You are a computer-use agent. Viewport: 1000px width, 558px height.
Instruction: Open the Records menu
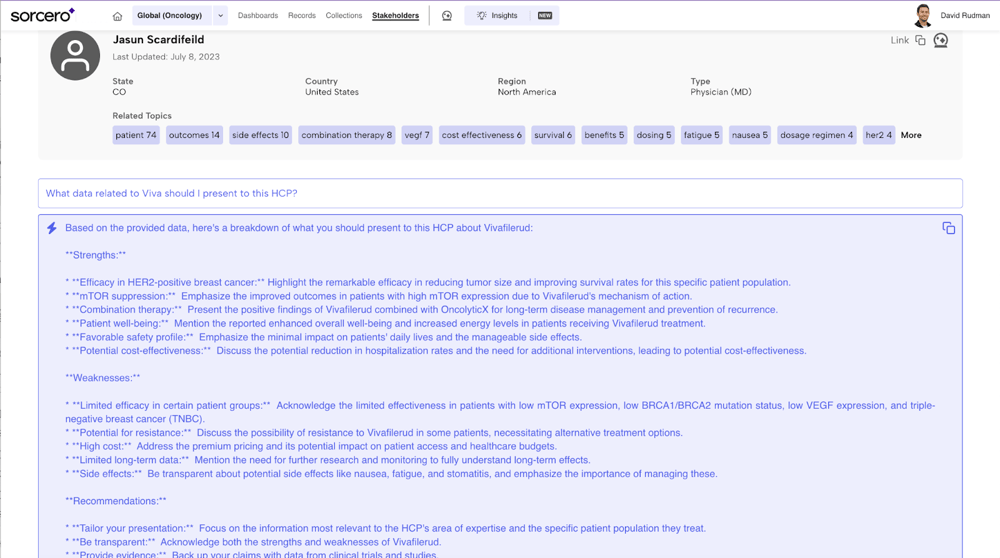click(302, 15)
